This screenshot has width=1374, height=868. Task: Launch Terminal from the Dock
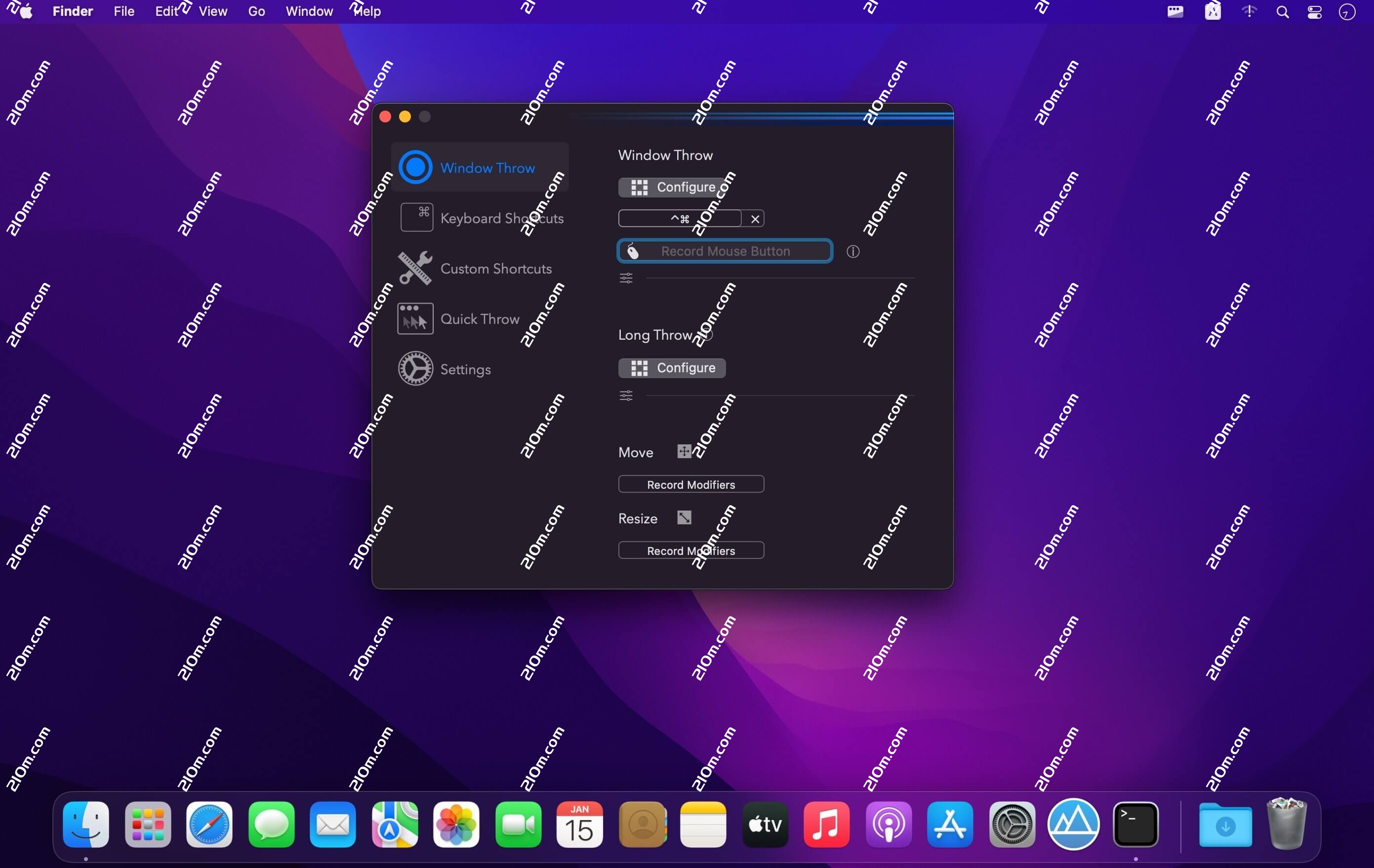point(1135,825)
